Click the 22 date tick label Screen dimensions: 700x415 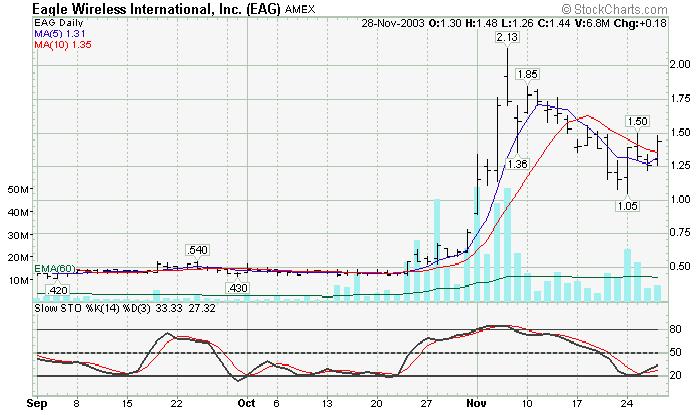[x=177, y=403]
